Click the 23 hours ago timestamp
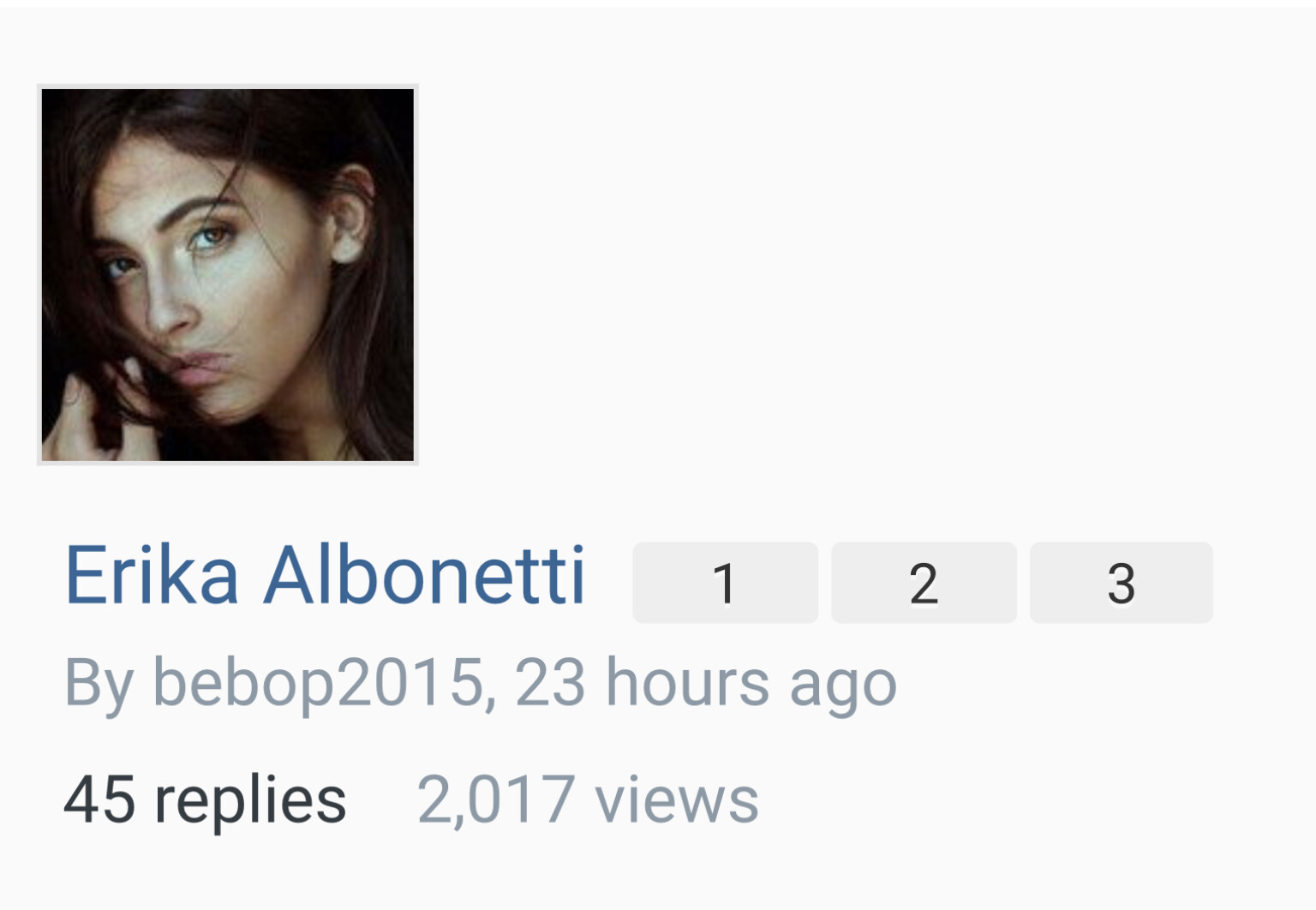The width and height of the screenshot is (1316, 910). click(x=706, y=685)
